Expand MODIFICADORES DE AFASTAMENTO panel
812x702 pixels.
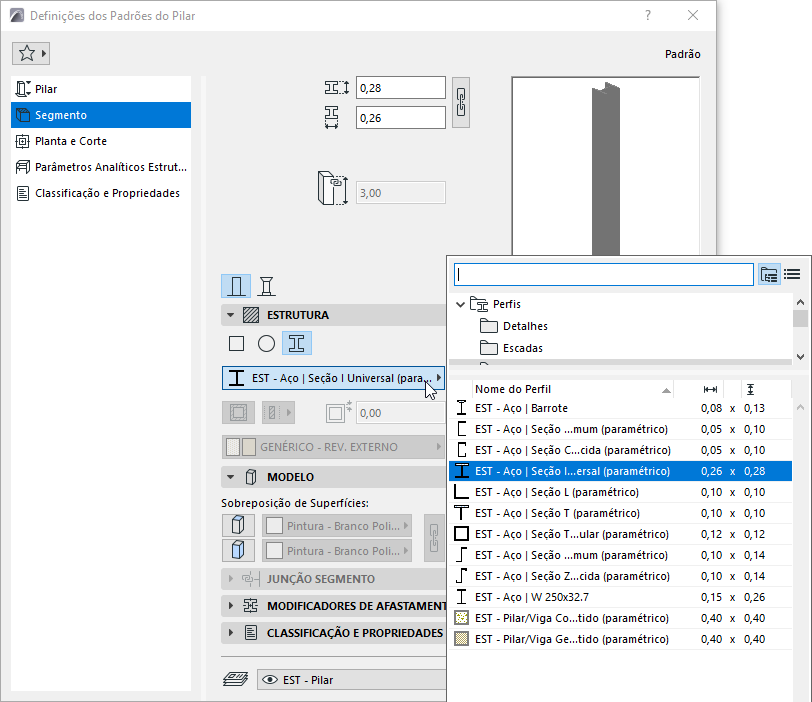(231, 605)
